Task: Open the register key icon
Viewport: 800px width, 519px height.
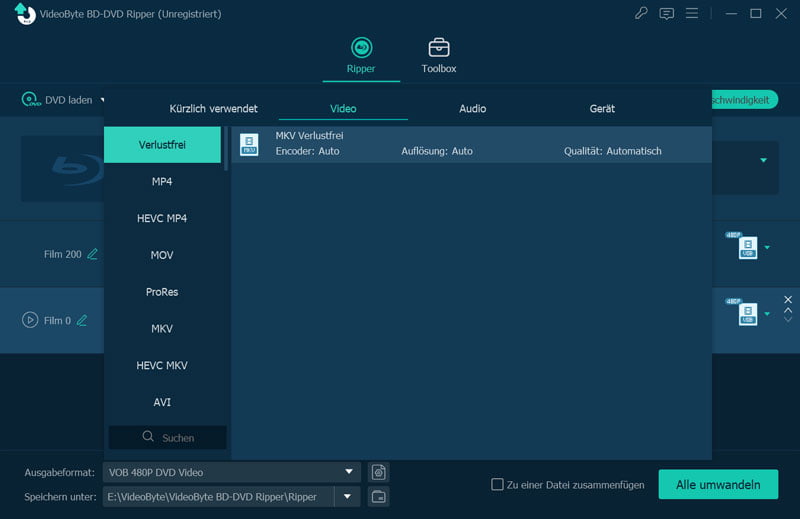Action: pos(641,13)
